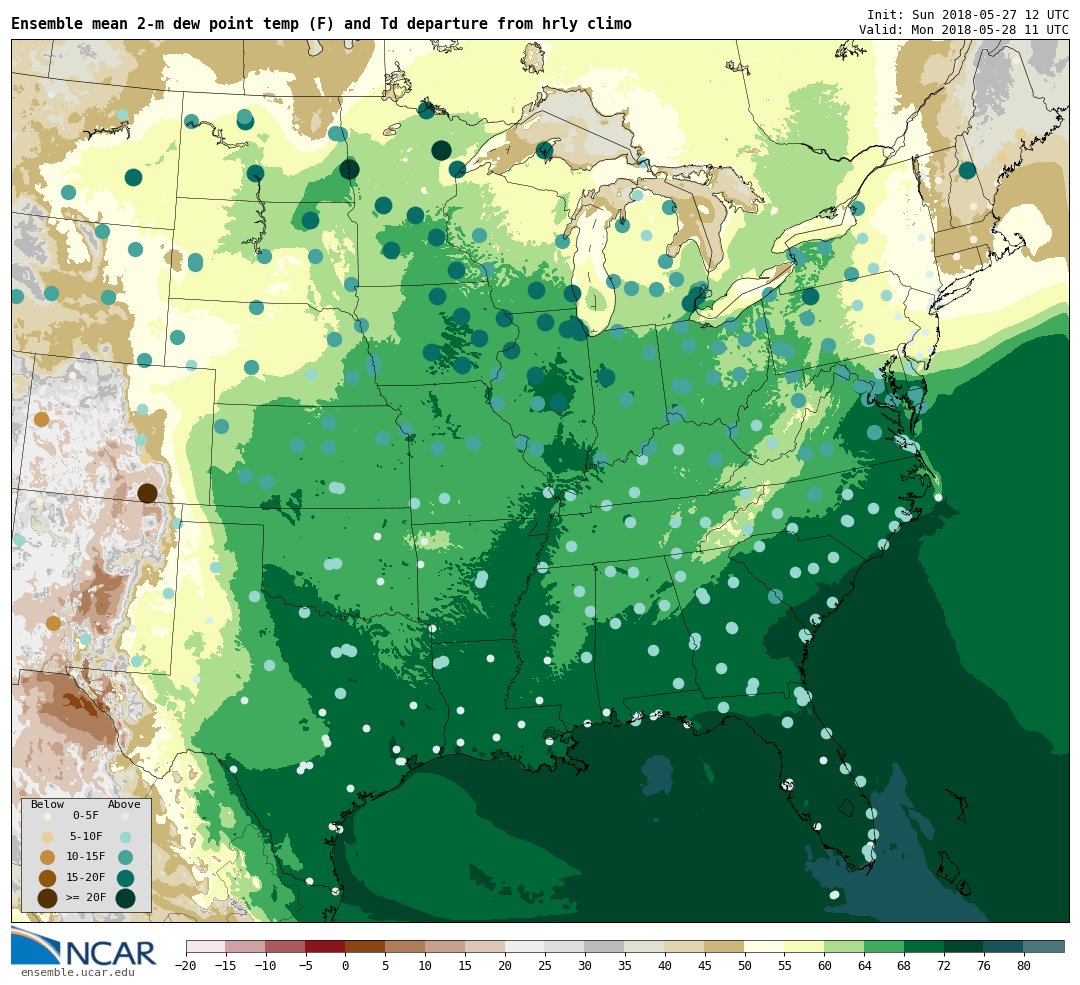
Task: Click the slate swatch right of 80
Action: click(x=1044, y=946)
